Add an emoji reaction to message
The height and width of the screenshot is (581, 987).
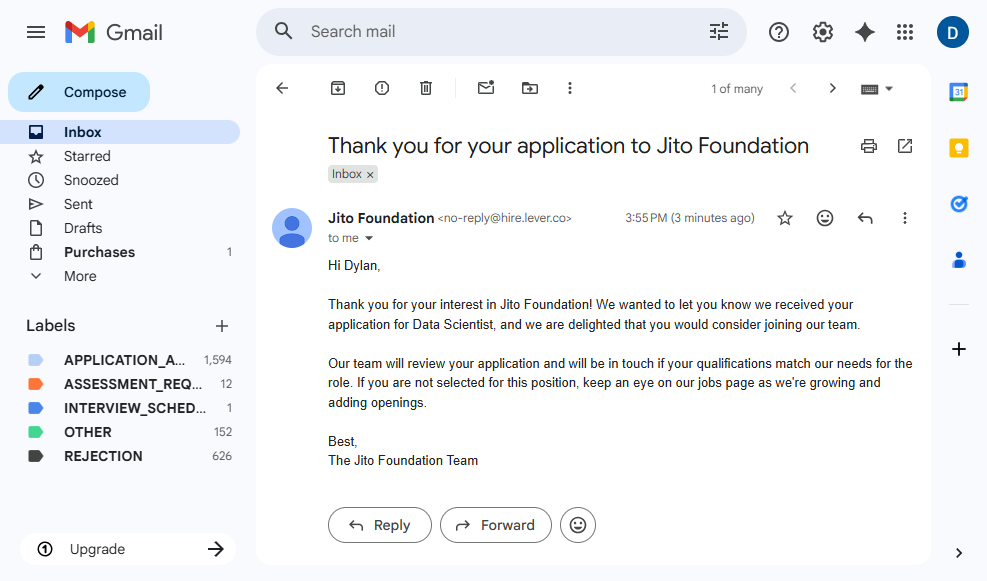(825, 218)
